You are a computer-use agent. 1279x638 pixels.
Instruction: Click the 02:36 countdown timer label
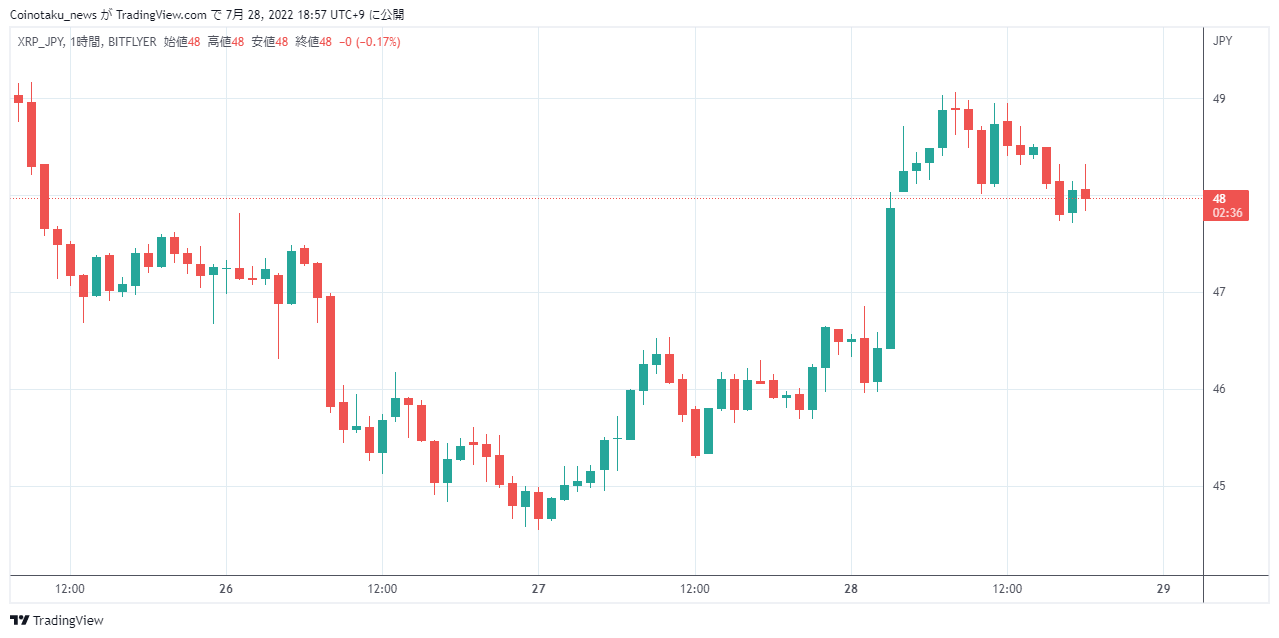point(1227,213)
